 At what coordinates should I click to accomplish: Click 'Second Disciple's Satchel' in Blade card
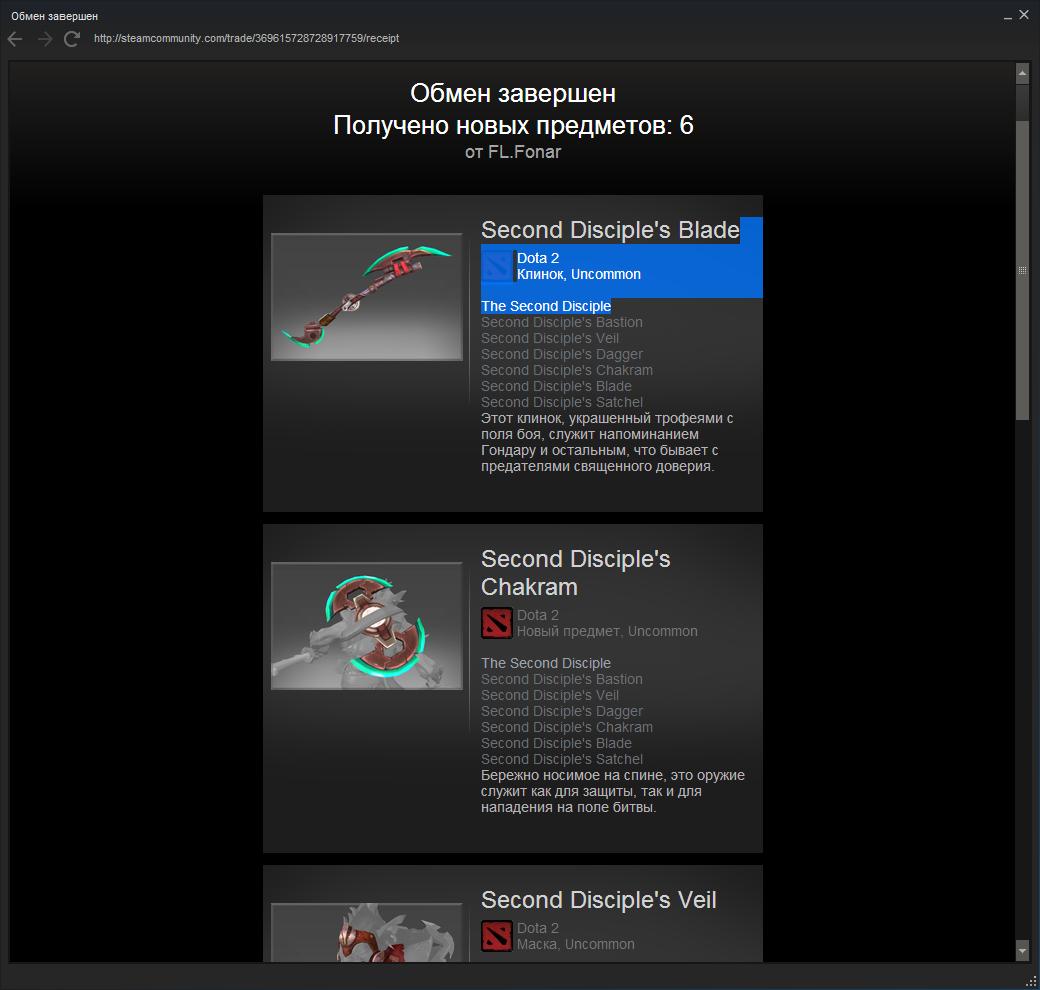[562, 402]
